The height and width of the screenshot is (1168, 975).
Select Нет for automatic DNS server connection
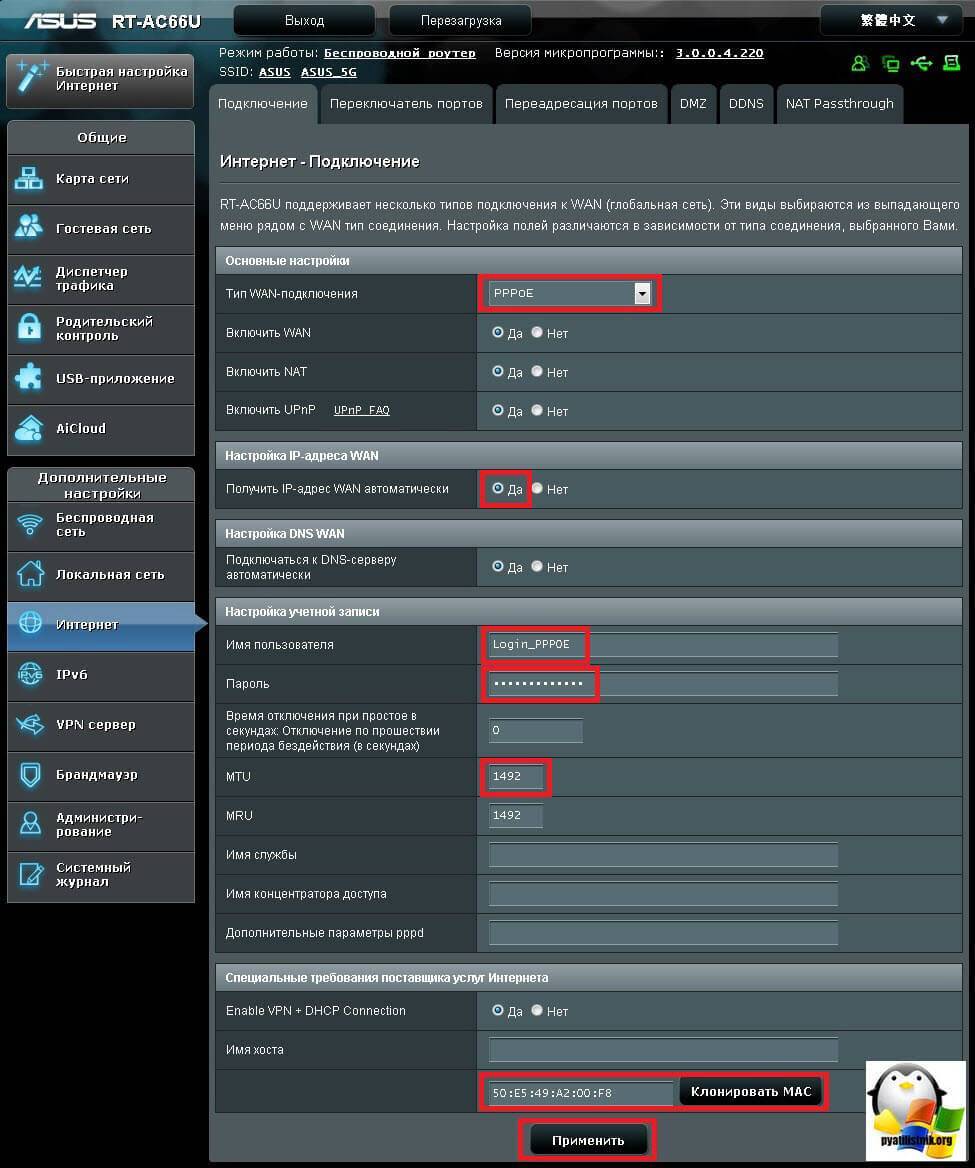tap(537, 567)
